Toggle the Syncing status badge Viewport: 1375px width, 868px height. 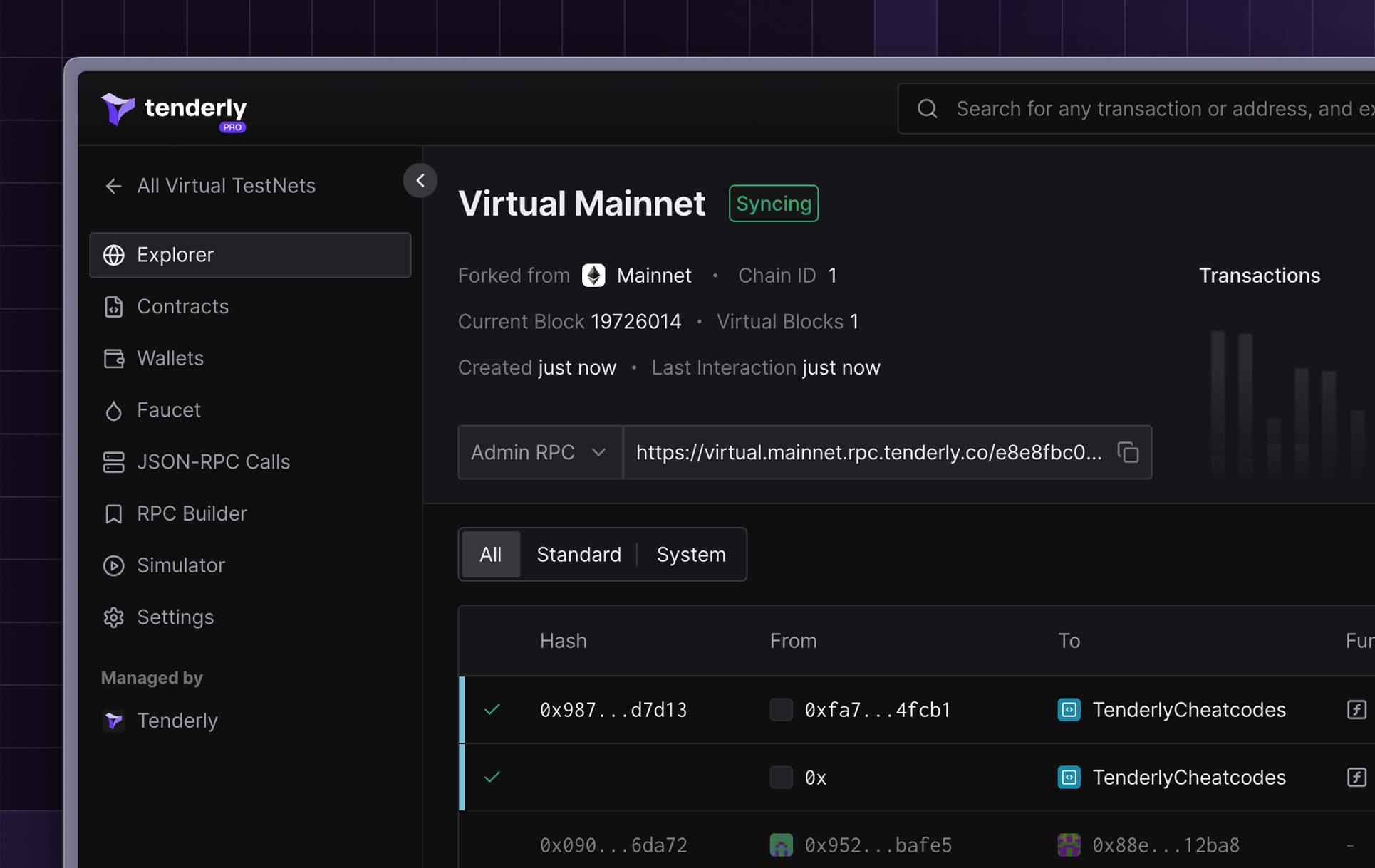pyautogui.click(x=774, y=203)
